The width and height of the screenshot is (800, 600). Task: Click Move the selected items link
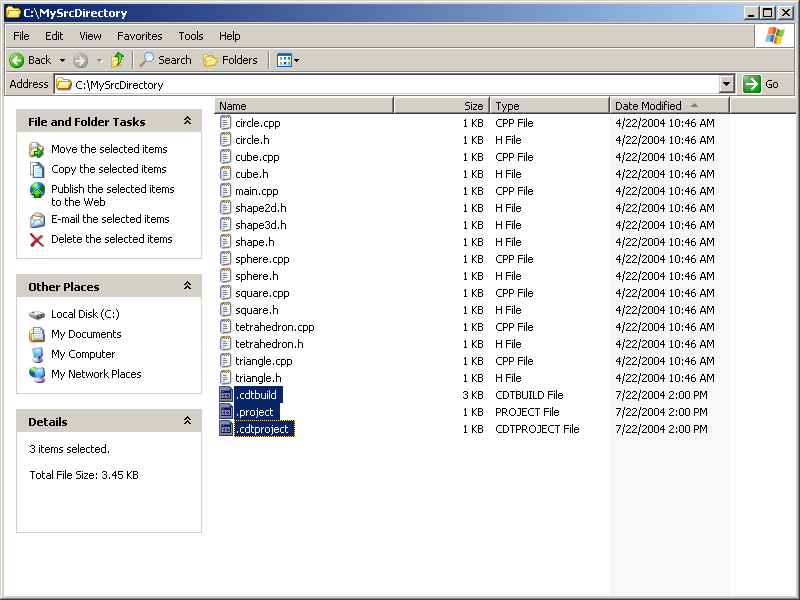(109, 149)
